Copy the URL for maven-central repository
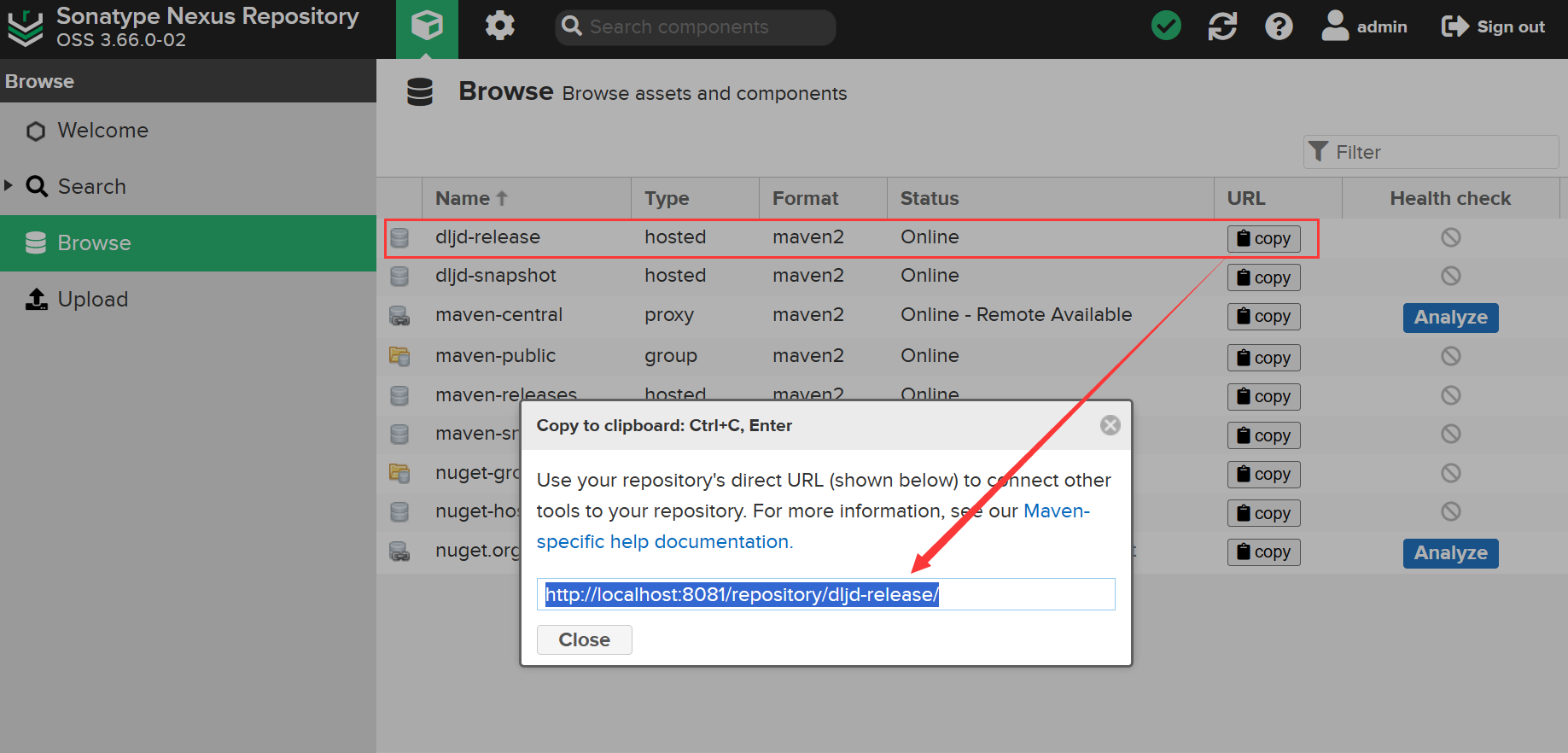The height and width of the screenshot is (753, 1568). tap(1263, 317)
